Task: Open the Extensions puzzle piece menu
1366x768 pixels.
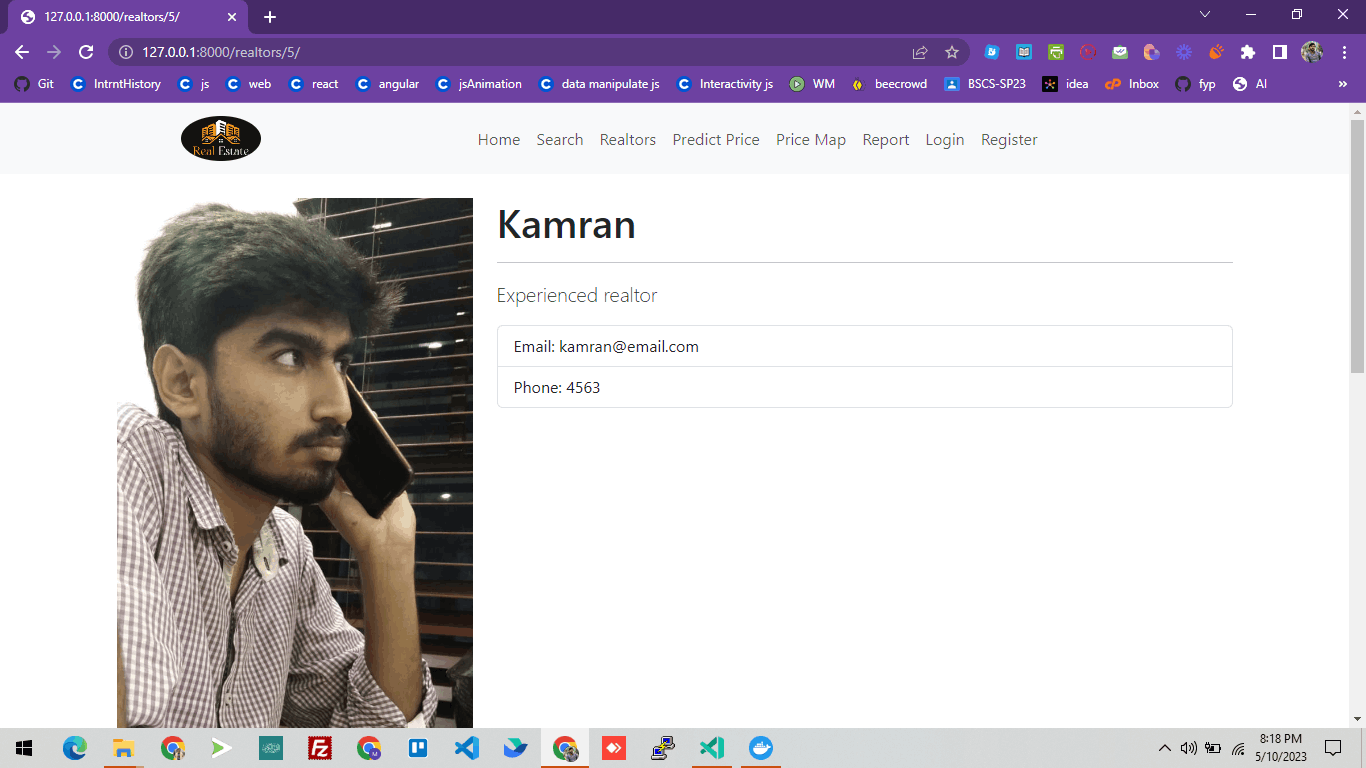Action: click(x=1248, y=52)
